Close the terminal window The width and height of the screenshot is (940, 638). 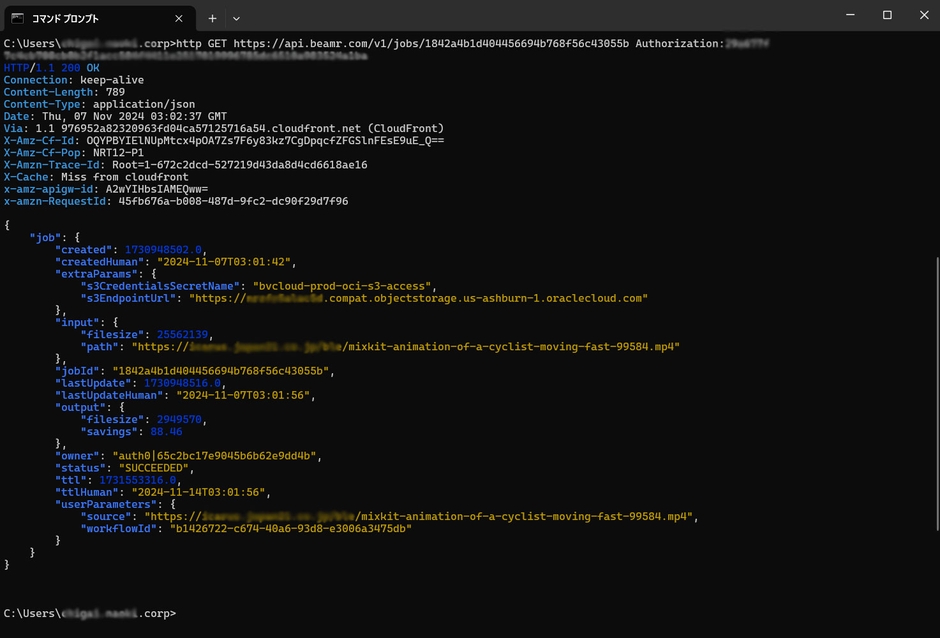[x=922, y=15]
